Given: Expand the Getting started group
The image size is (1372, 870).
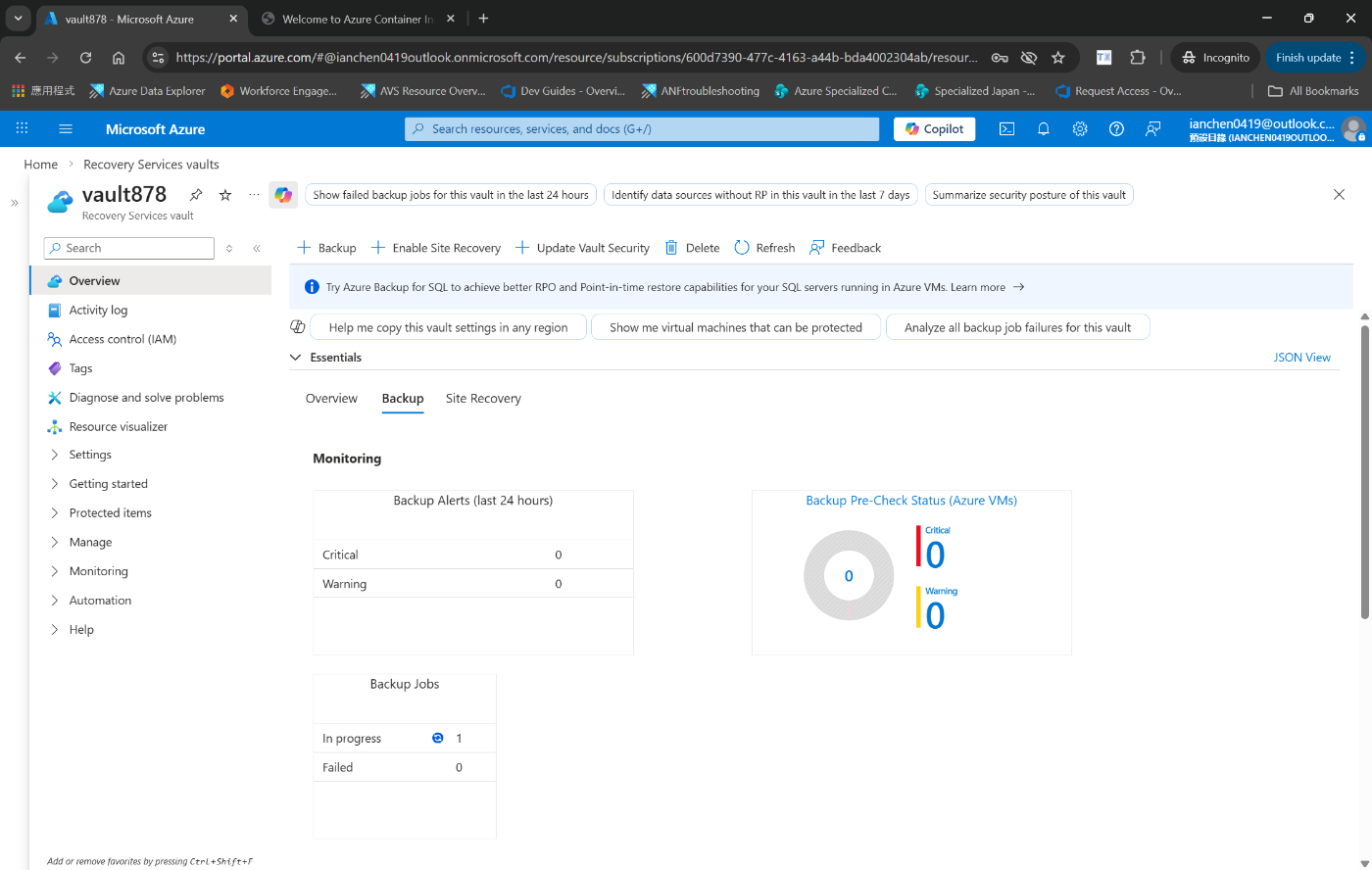Looking at the screenshot, I should [55, 484].
